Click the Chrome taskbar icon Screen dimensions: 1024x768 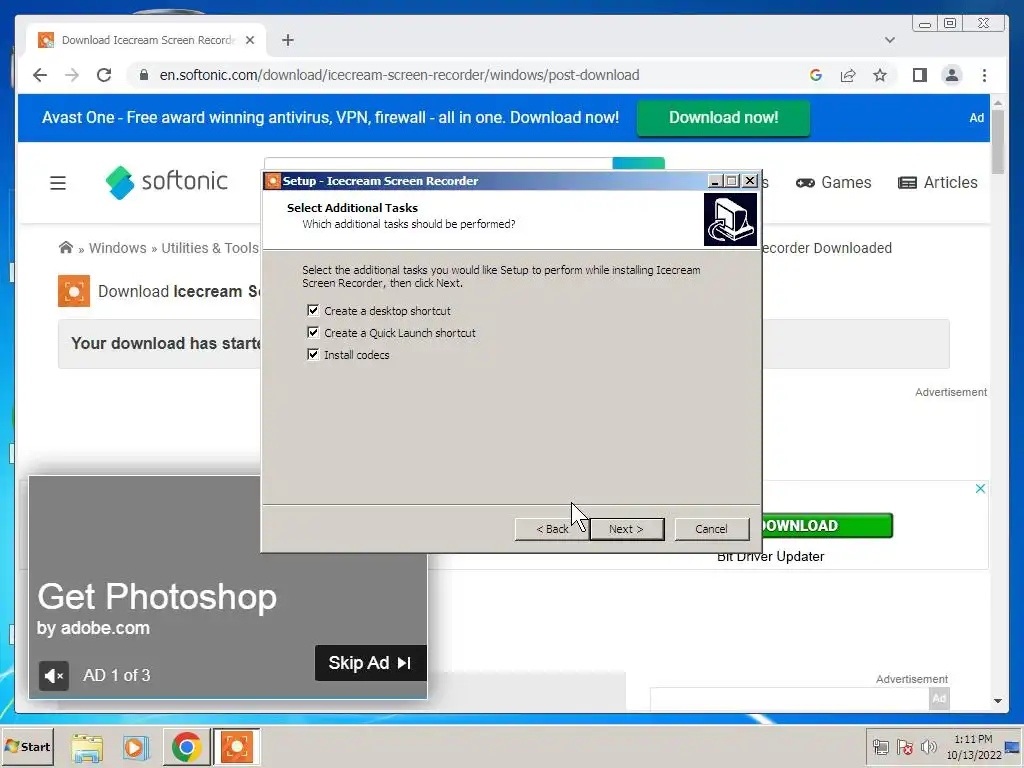point(186,747)
